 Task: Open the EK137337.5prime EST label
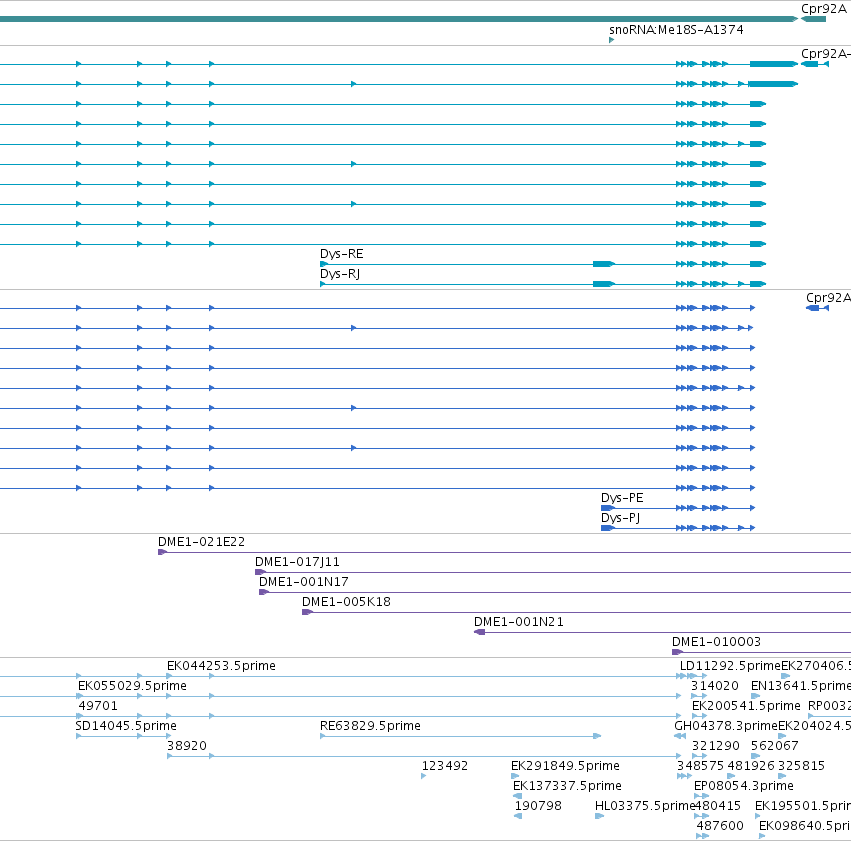coord(567,786)
